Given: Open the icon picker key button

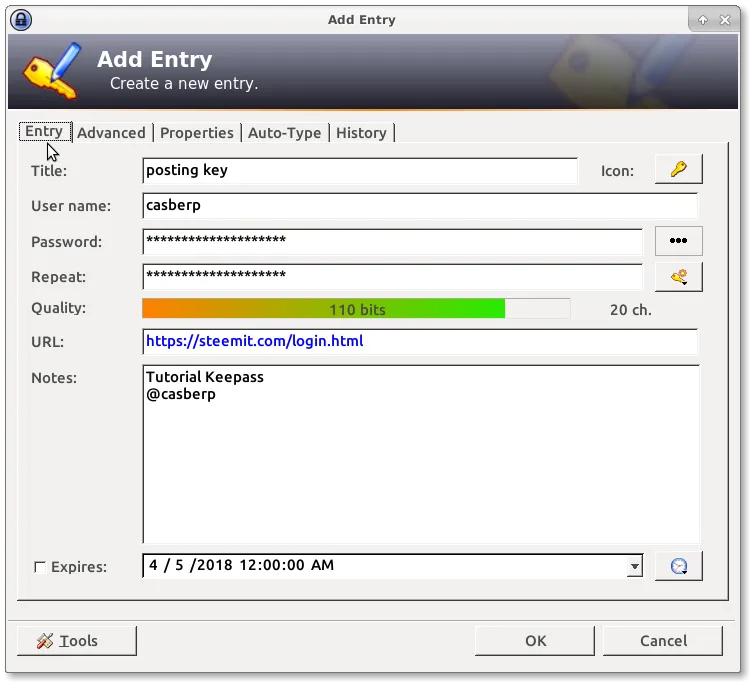Looking at the screenshot, I should coord(678,169).
